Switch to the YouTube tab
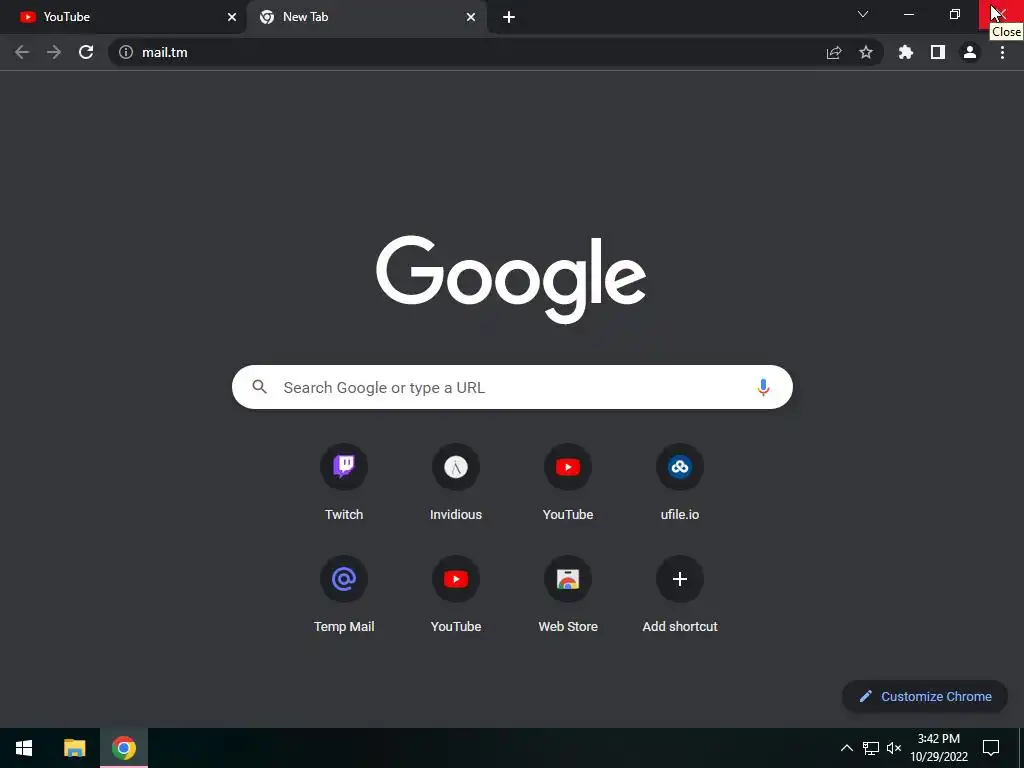 click(x=124, y=17)
